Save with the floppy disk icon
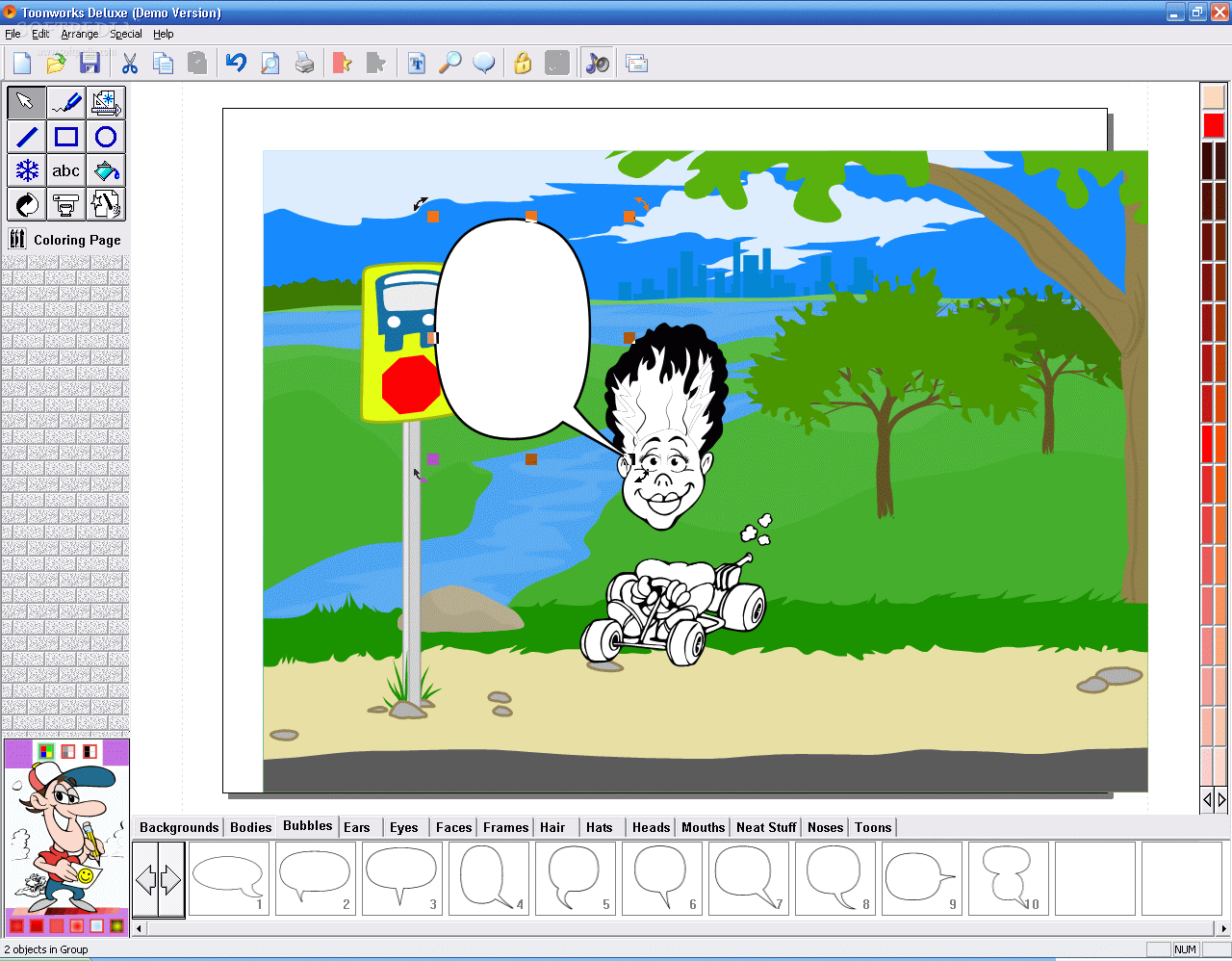This screenshot has height=961, width=1232. click(90, 64)
